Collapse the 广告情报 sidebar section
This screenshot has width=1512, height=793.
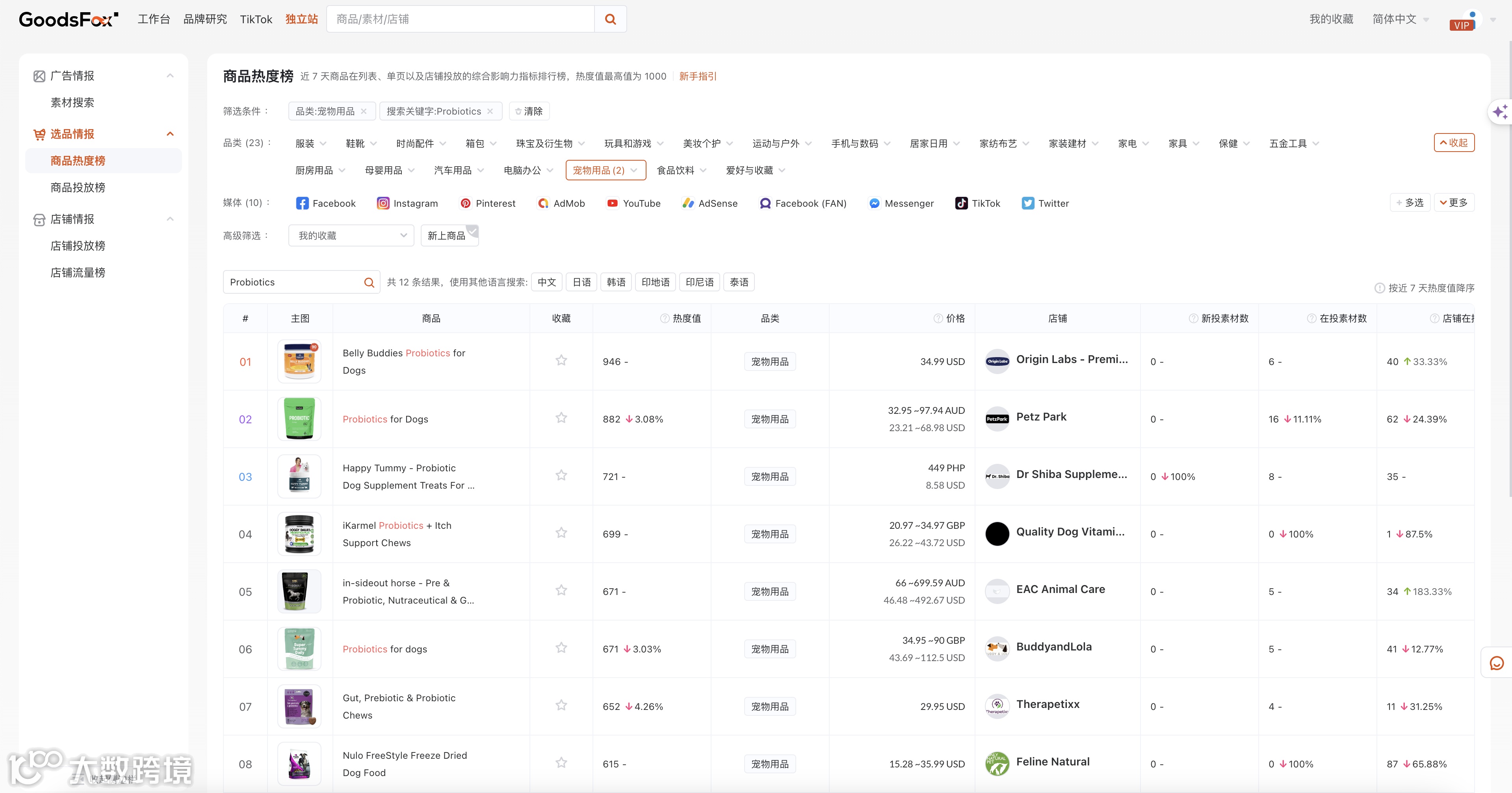[x=170, y=76]
